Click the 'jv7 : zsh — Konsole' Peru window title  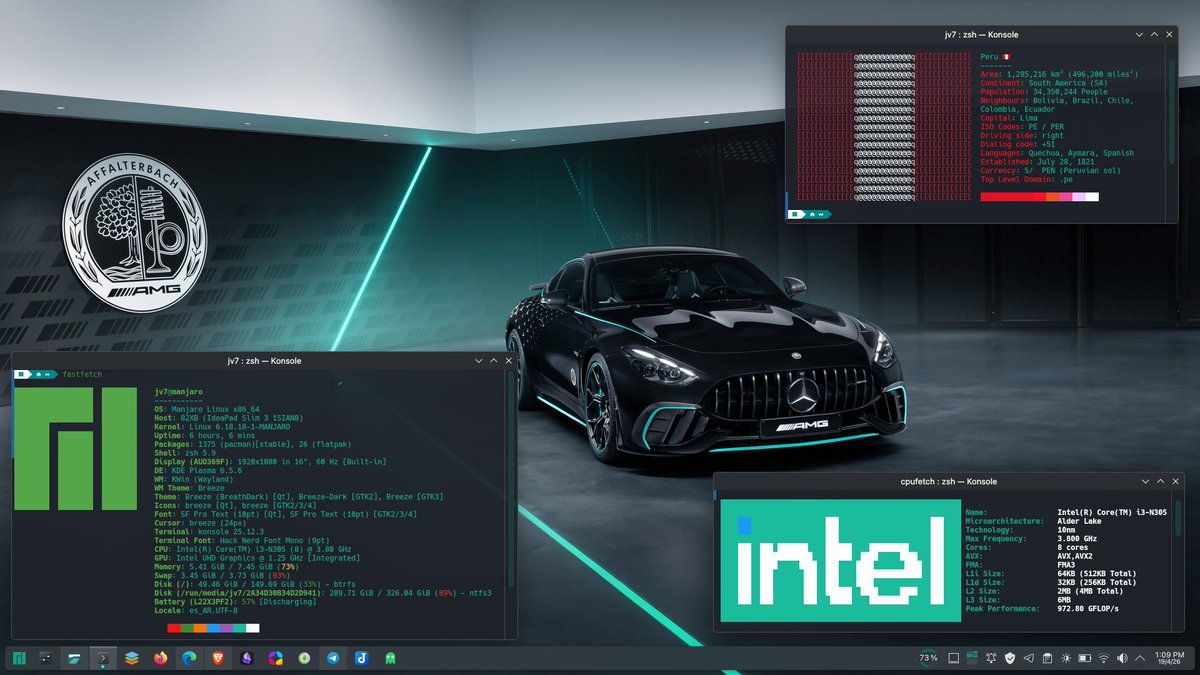pos(981,33)
